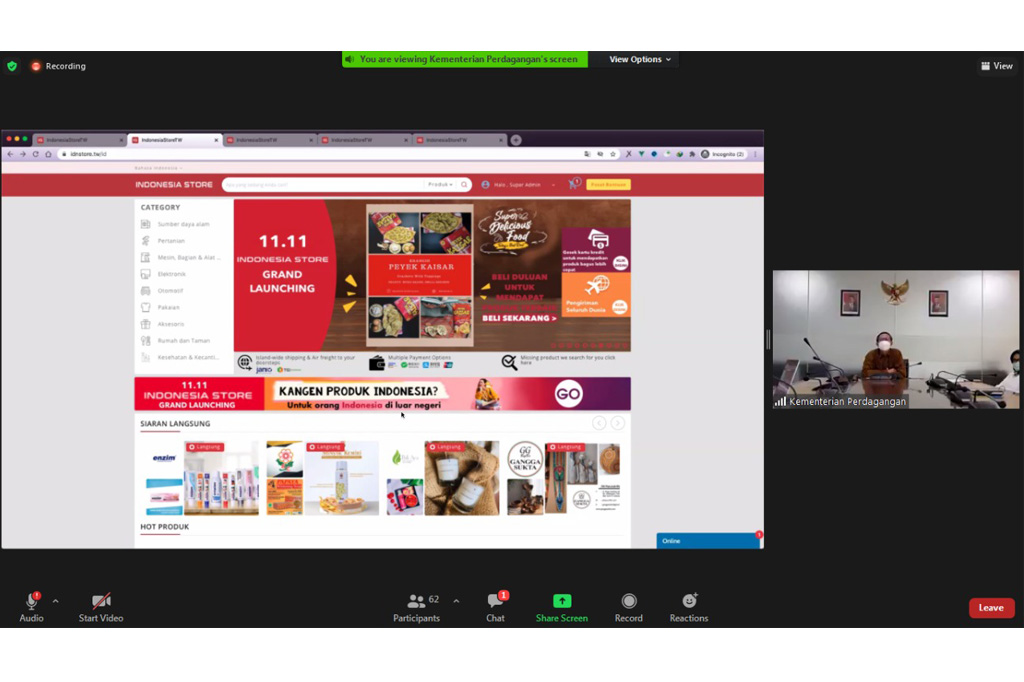Click the Pengiriman Seluruh Dunia tile

point(596,295)
